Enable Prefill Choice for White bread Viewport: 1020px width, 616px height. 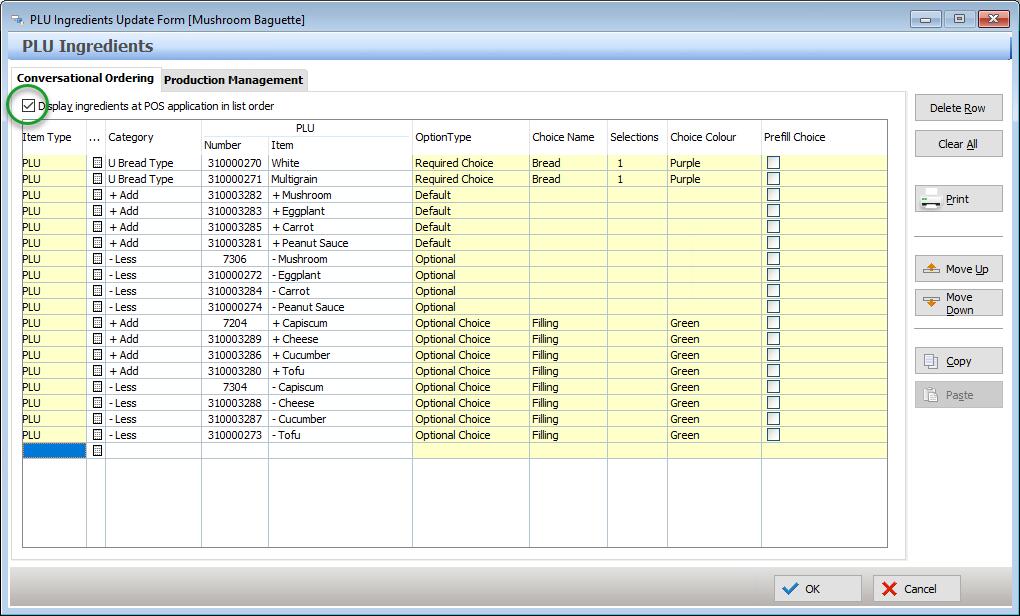[773, 163]
